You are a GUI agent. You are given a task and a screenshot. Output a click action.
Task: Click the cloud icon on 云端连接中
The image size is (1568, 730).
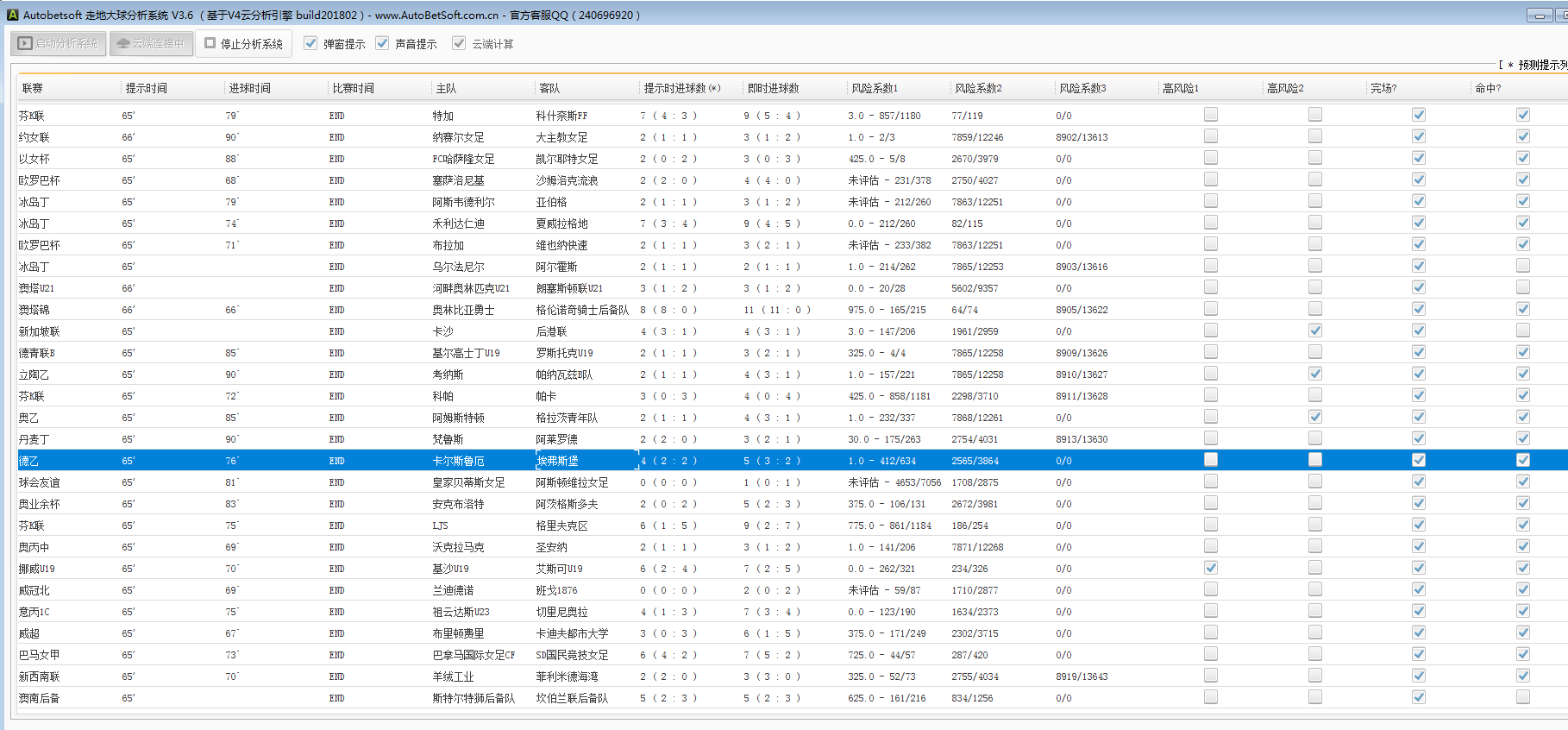click(x=123, y=43)
